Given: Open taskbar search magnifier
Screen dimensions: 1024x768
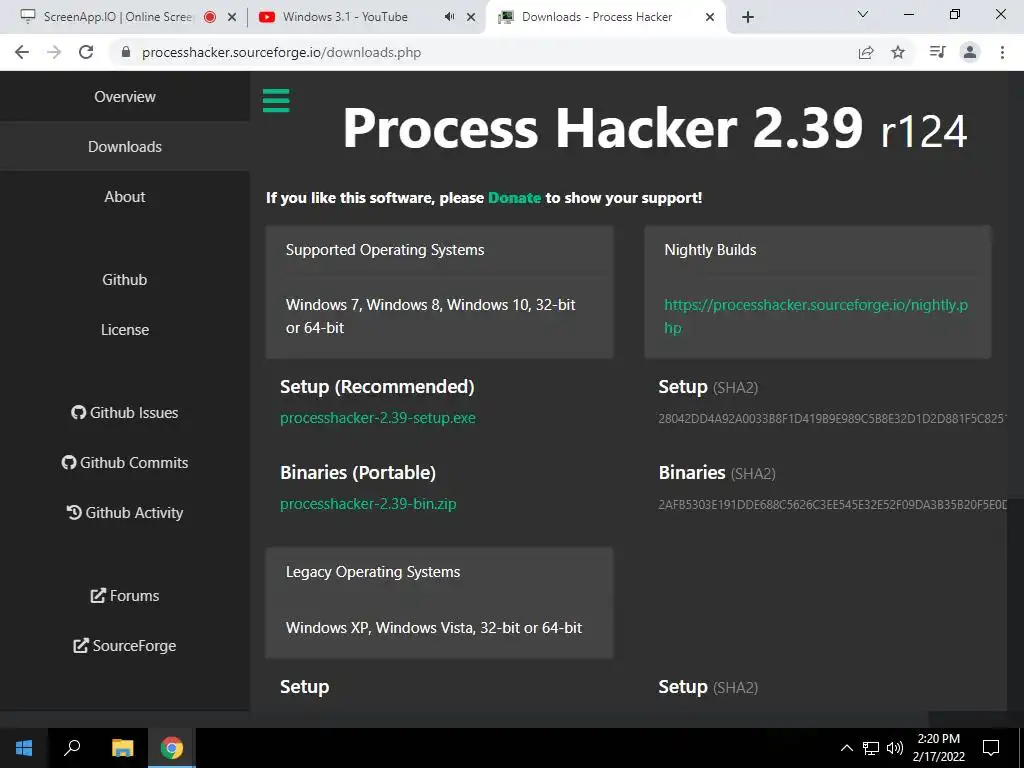Looking at the screenshot, I should [72, 748].
